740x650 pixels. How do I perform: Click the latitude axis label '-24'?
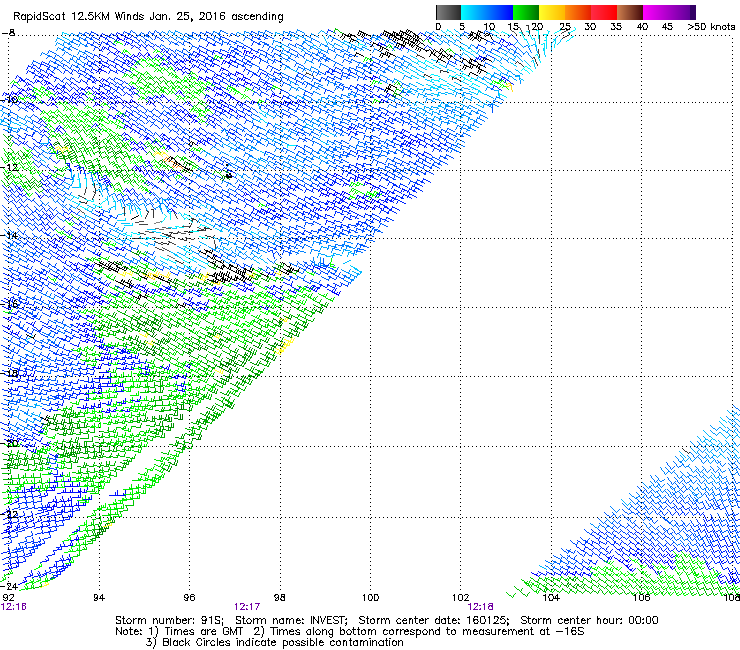pos(9,586)
